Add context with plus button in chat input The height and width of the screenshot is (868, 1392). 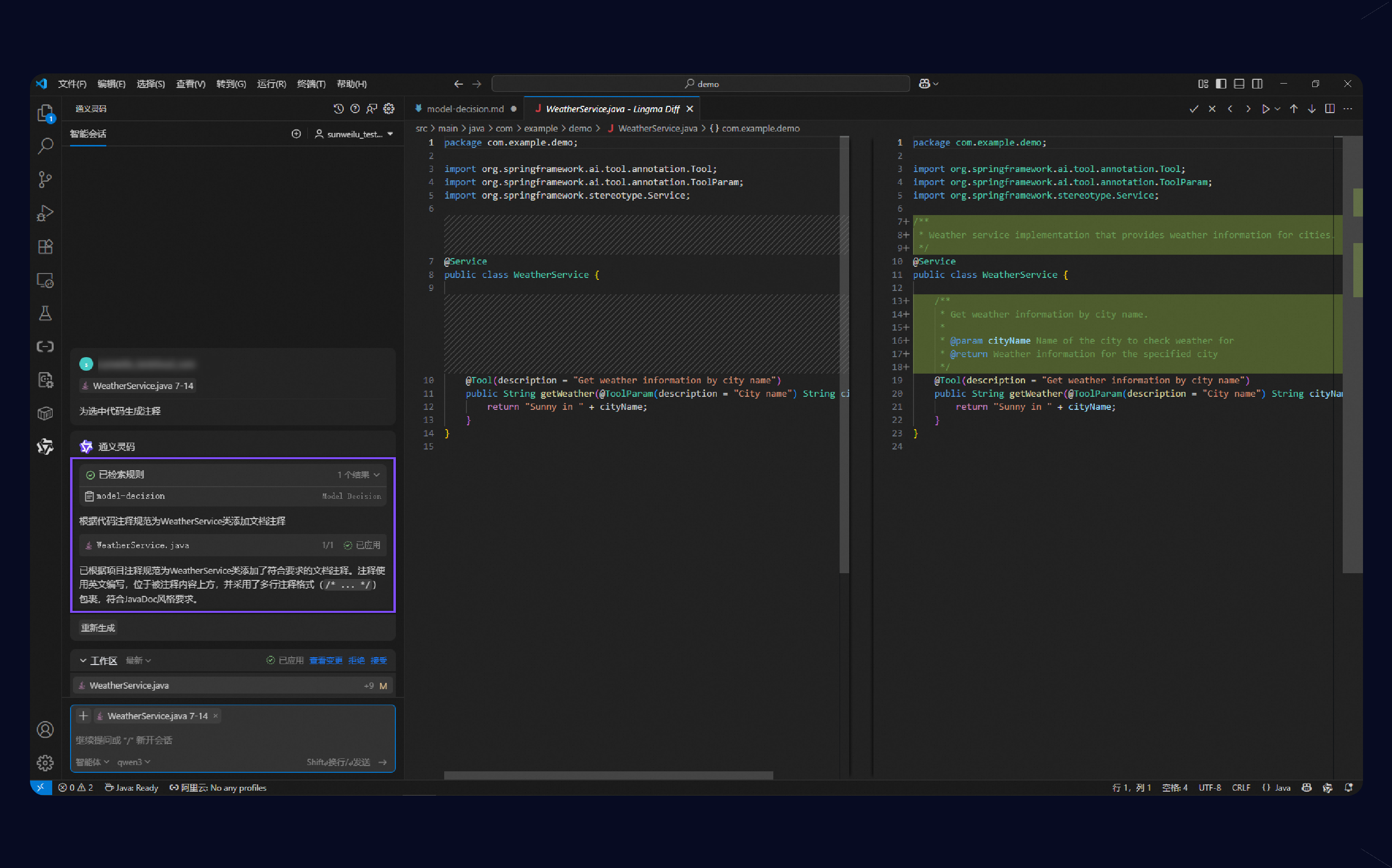click(83, 715)
